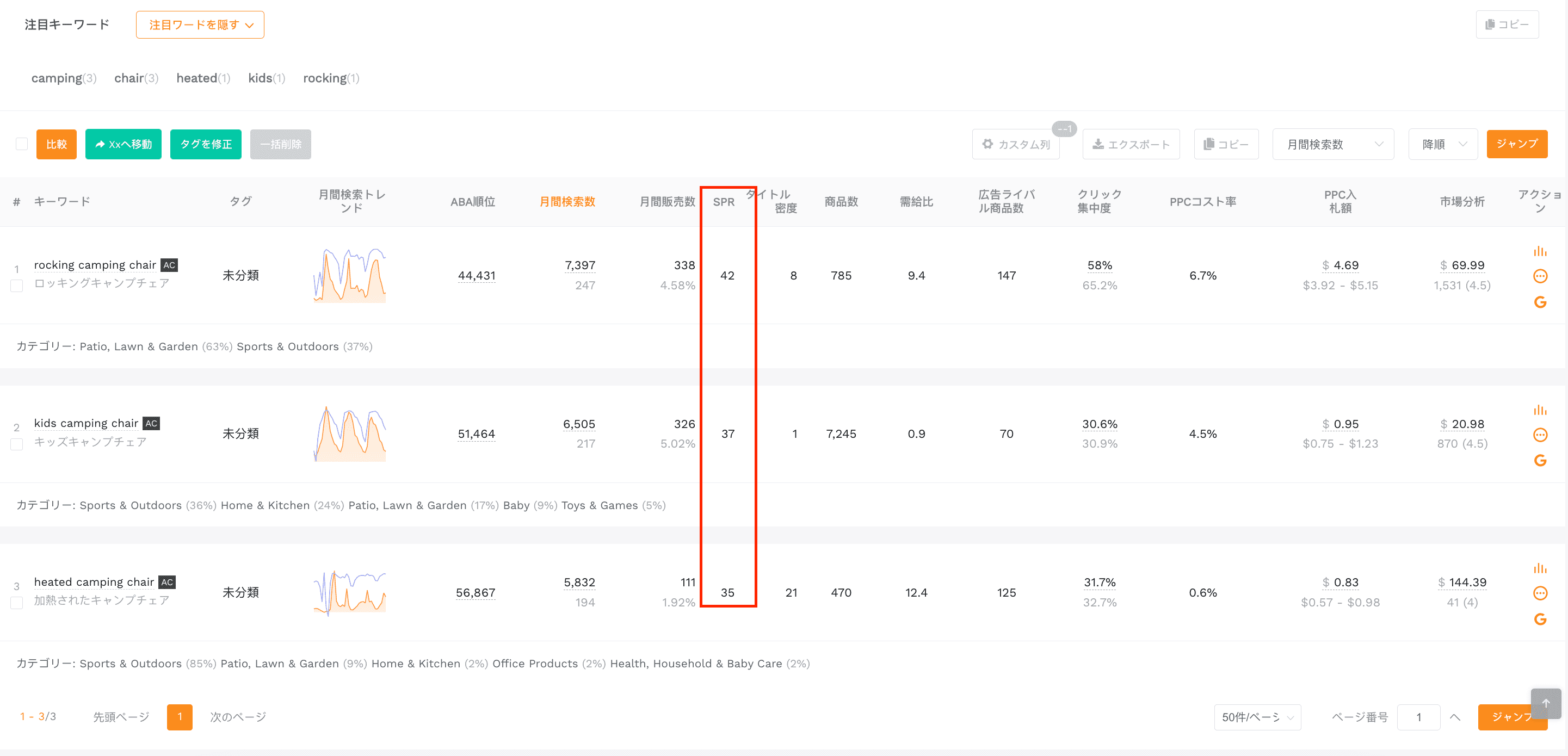
Task: Search Google for heated camping chair
Action: pos(1540,619)
